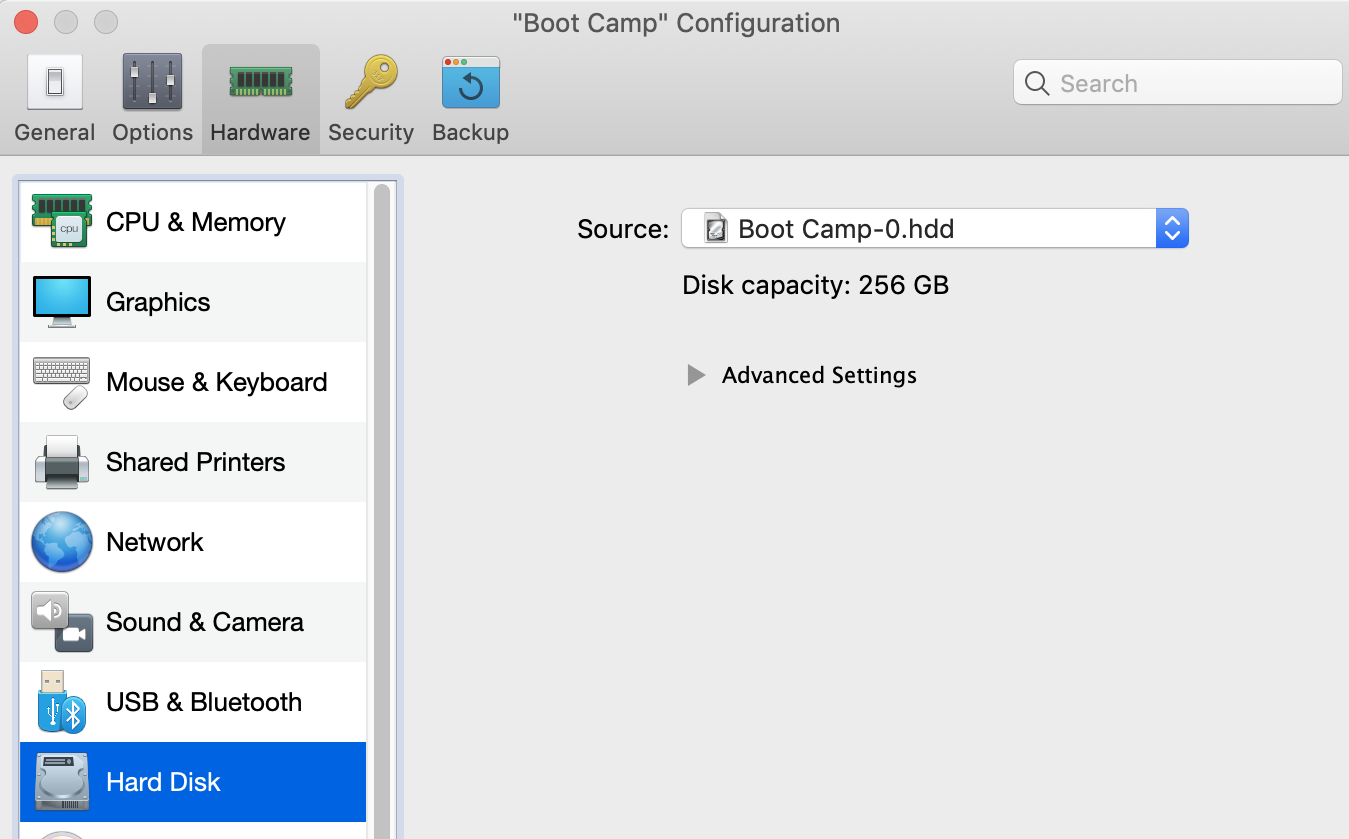Select the Graphics monitor icon
The width and height of the screenshot is (1349, 839).
(62, 302)
